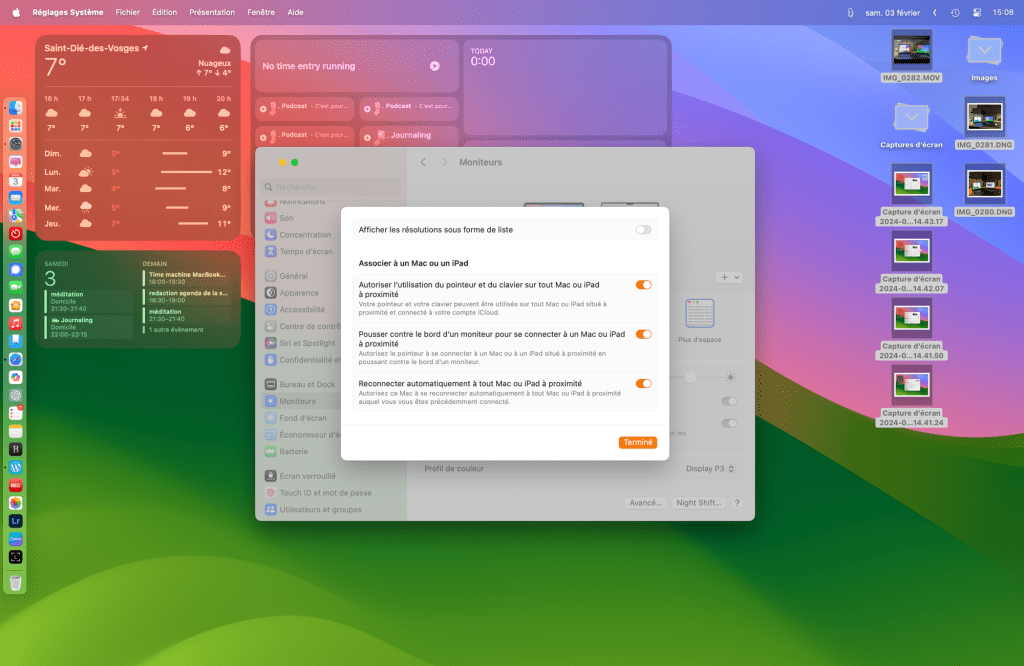Open the Apple menu

[16, 12]
